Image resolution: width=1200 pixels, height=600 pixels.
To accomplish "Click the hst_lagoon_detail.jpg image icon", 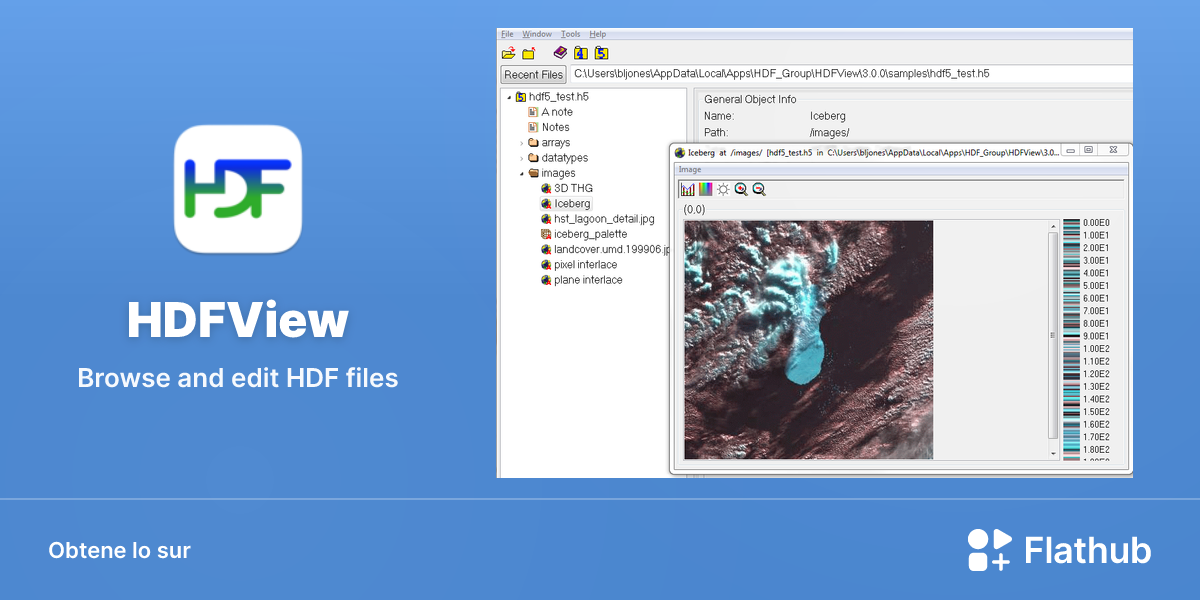I will coord(546,219).
